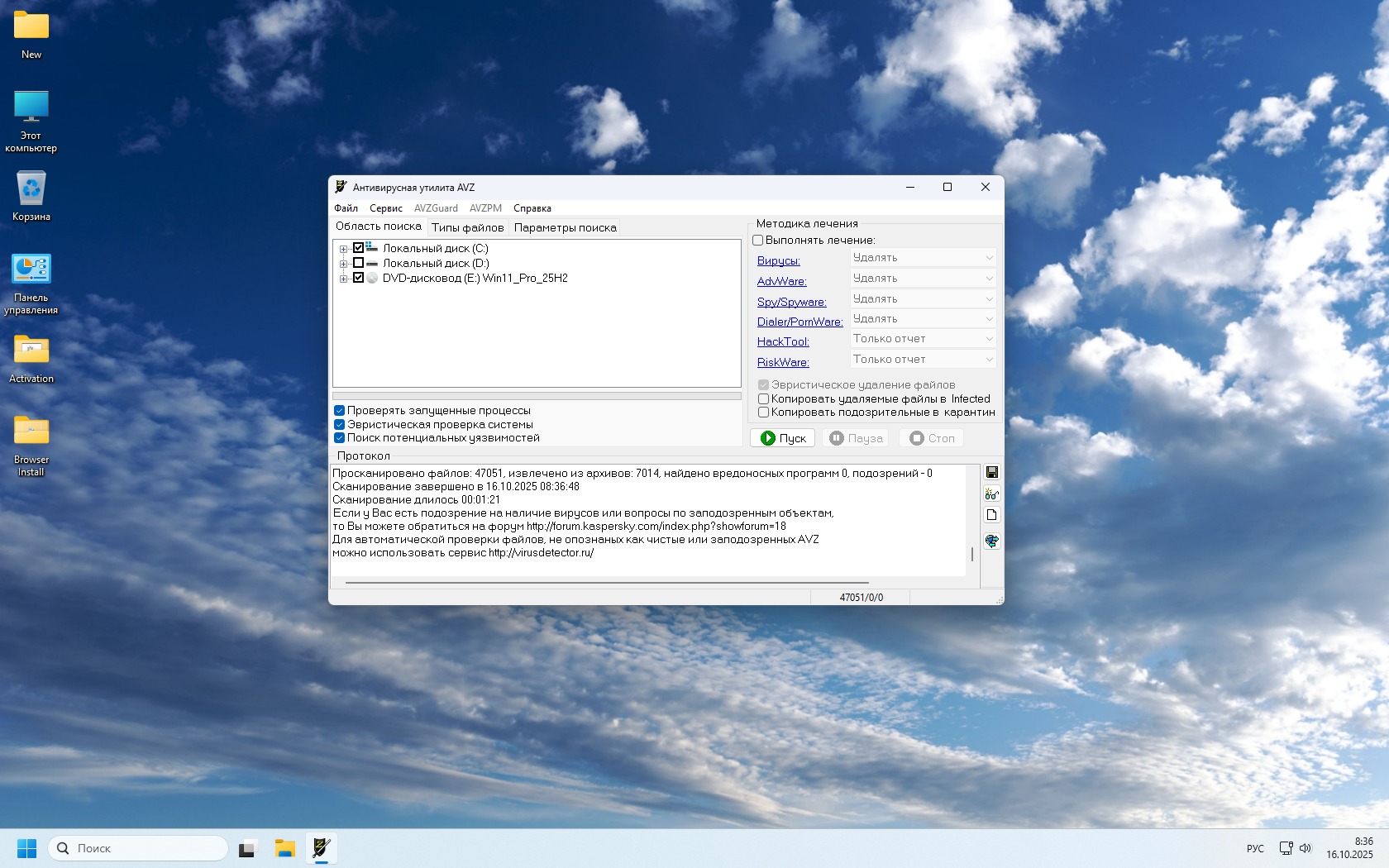Click the AVZ icon in the taskbar
The width and height of the screenshot is (1389, 868).
click(x=321, y=848)
